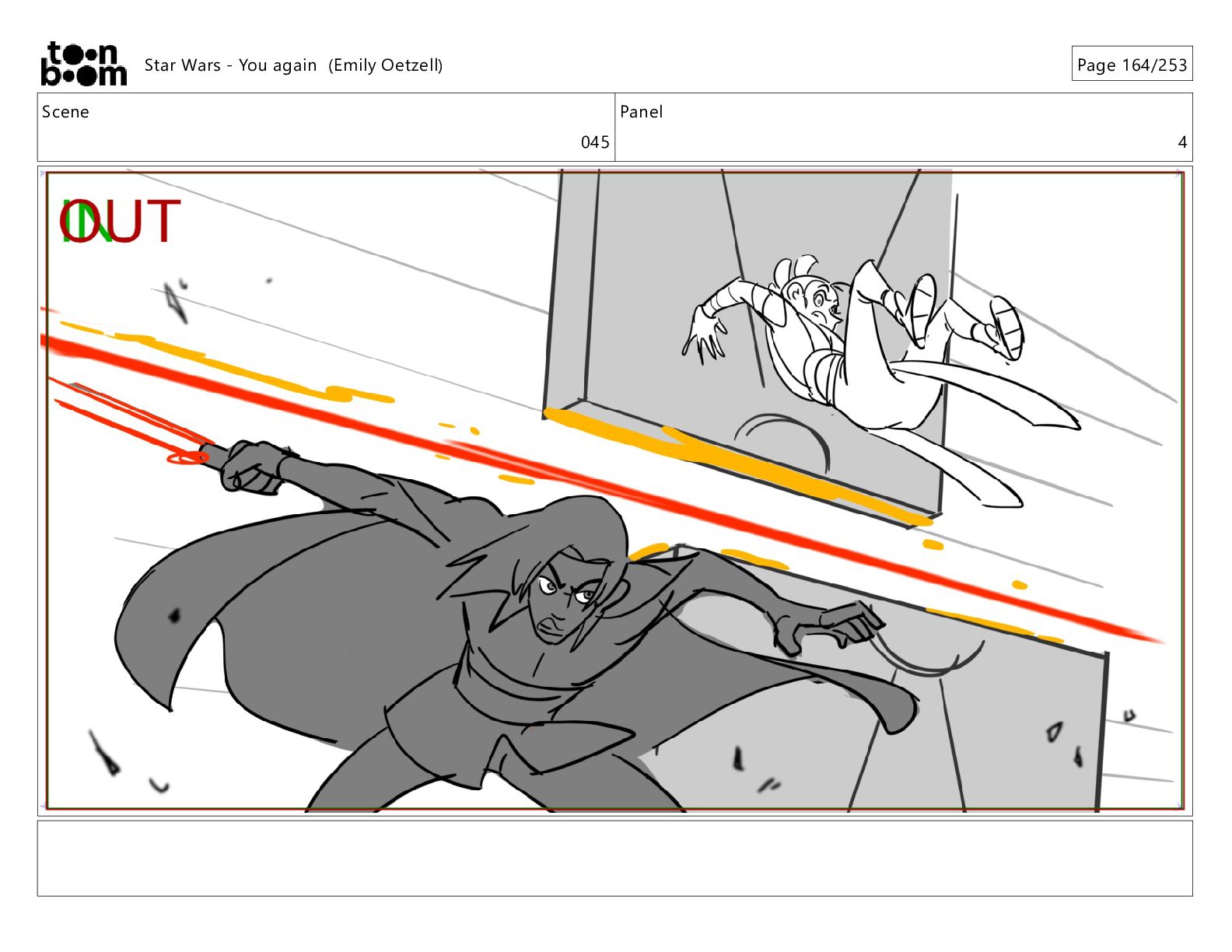Click the 'Panel' label
Viewport: 1232px width, 952px height.
coord(641,112)
